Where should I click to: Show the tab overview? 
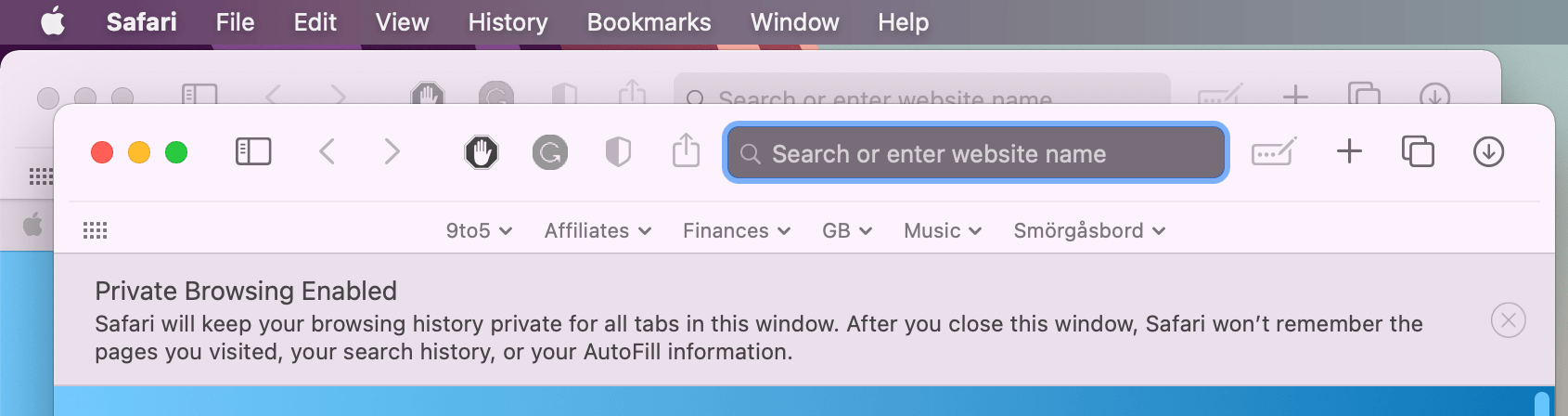pyautogui.click(x=1418, y=151)
